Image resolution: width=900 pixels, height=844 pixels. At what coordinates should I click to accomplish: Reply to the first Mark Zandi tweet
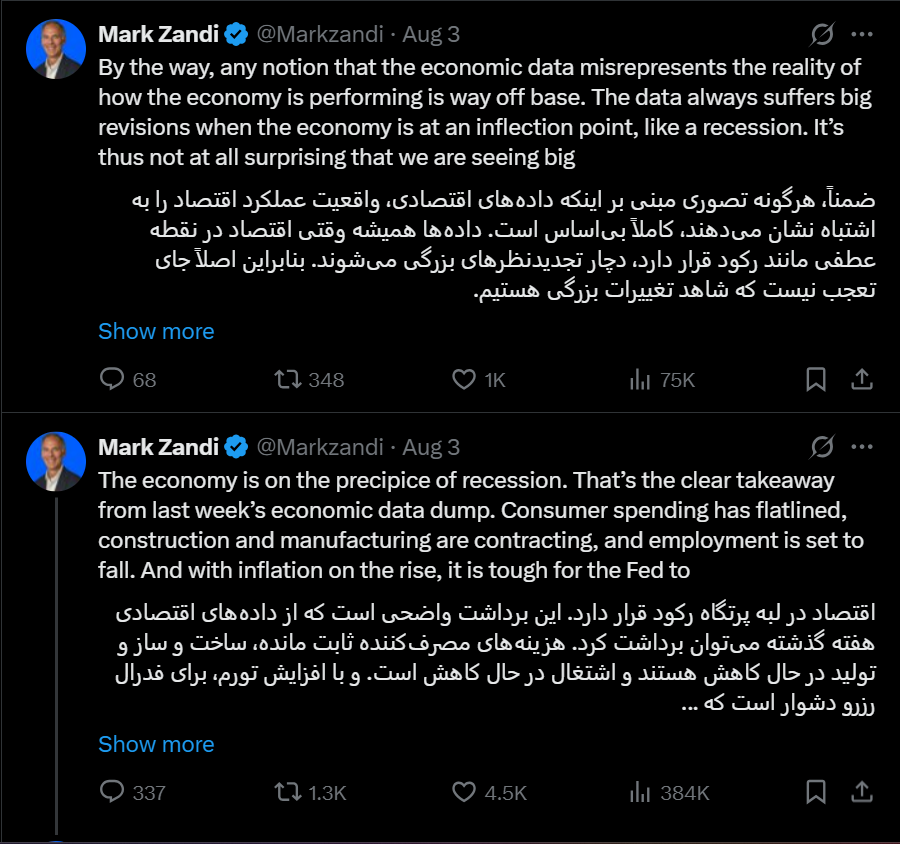tap(114, 380)
